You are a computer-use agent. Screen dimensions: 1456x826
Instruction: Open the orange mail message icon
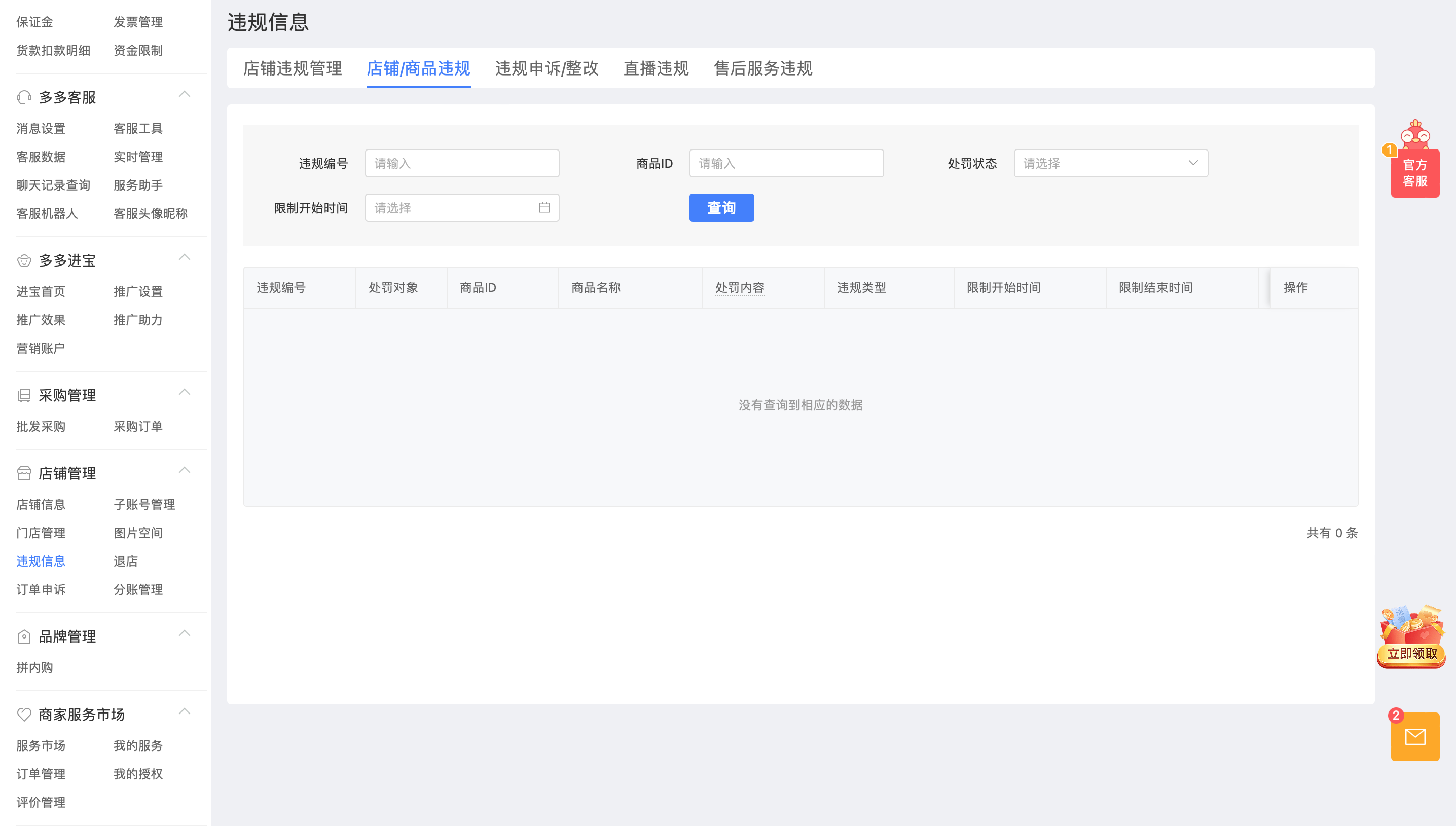[1414, 736]
